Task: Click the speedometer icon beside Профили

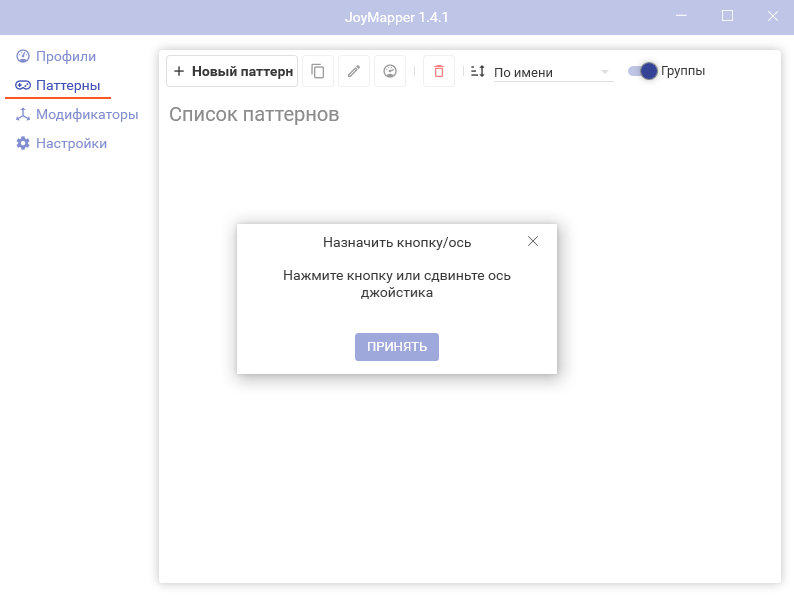Action: [23, 56]
